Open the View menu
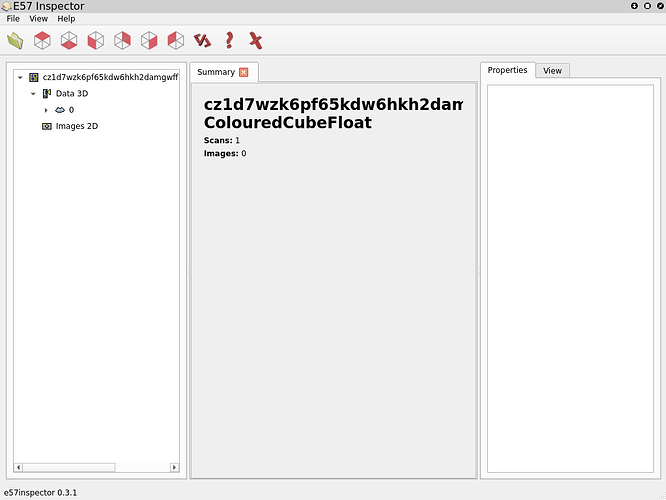Image resolution: width=666 pixels, height=500 pixels. click(x=38, y=19)
